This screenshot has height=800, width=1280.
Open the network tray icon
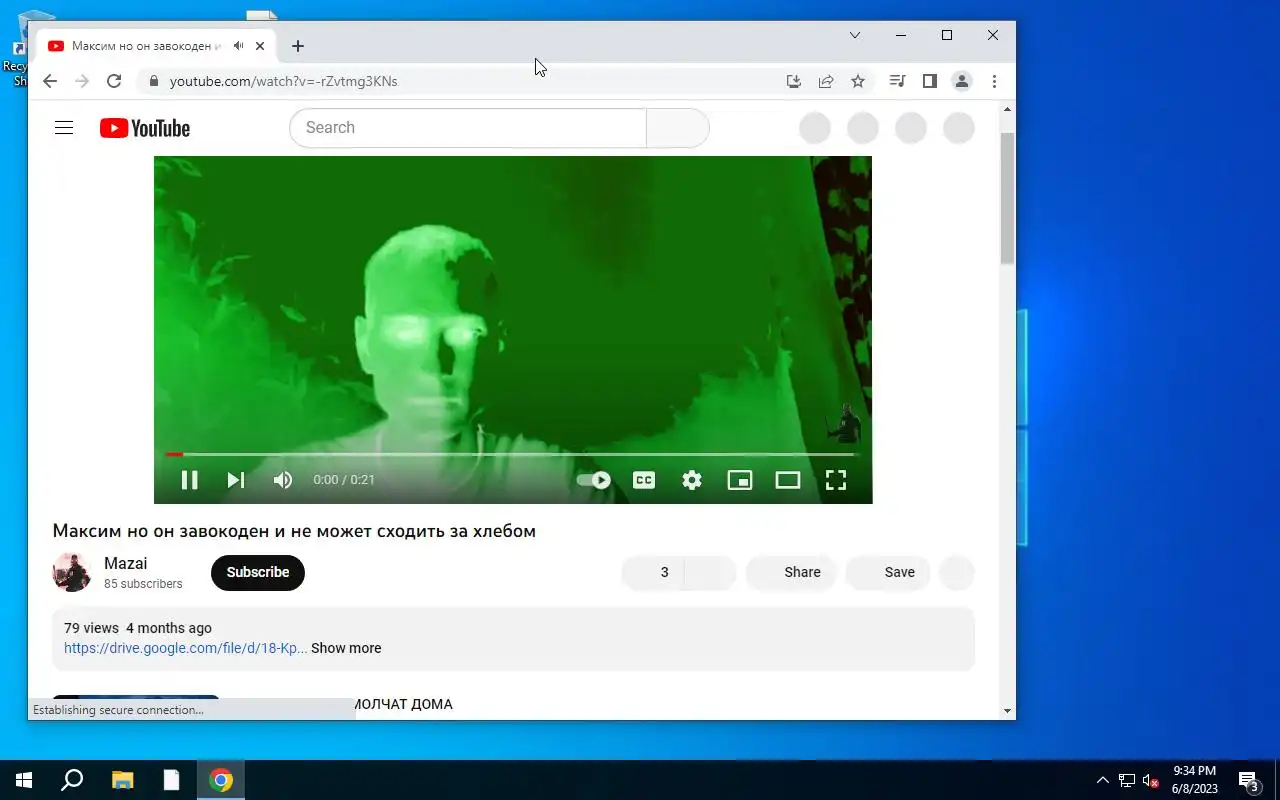pyautogui.click(x=1127, y=780)
